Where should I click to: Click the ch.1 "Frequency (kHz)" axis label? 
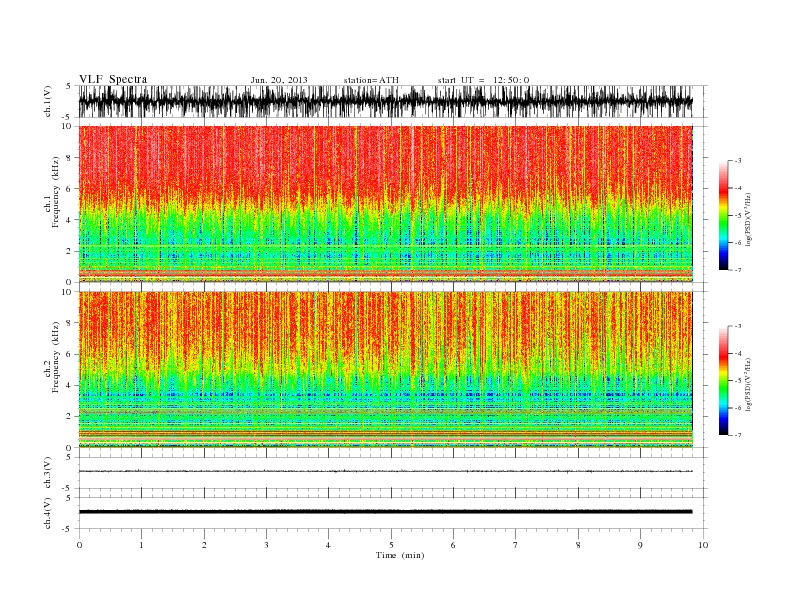[x=55, y=192]
